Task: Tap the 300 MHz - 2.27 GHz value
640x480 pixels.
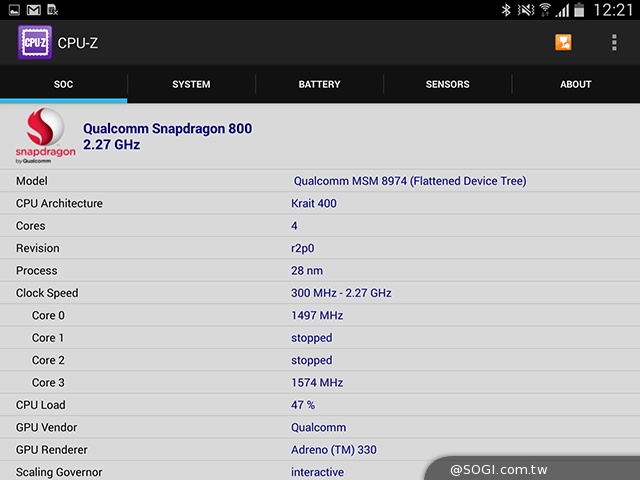Action: pos(341,293)
